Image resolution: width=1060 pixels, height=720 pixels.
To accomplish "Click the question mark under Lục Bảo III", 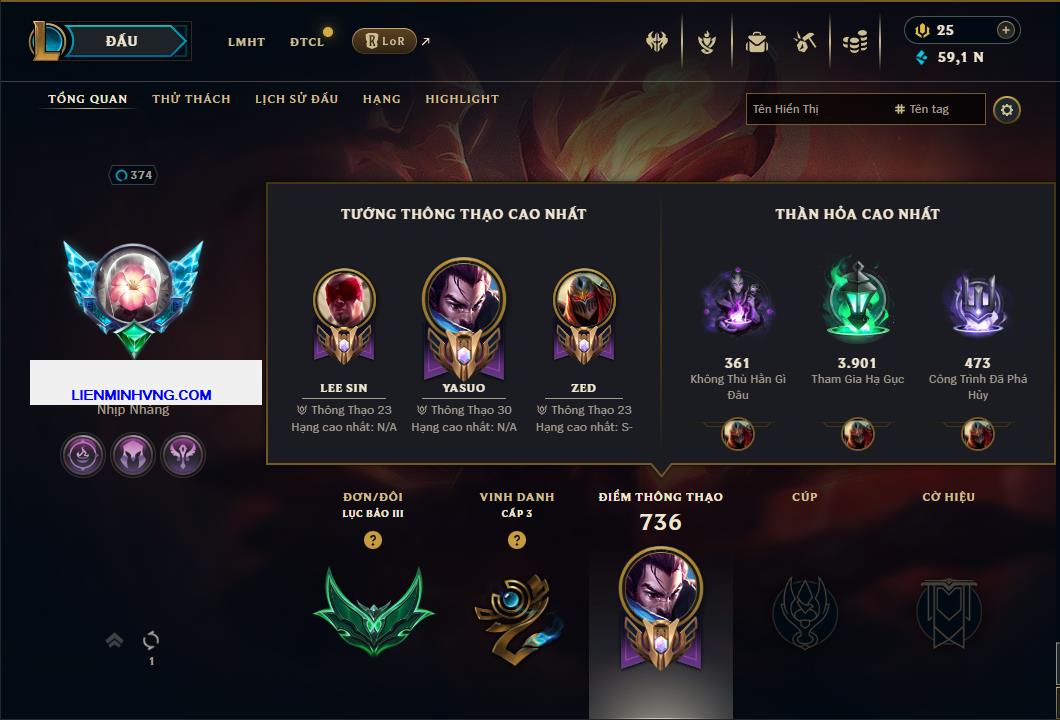I will (x=372, y=539).
